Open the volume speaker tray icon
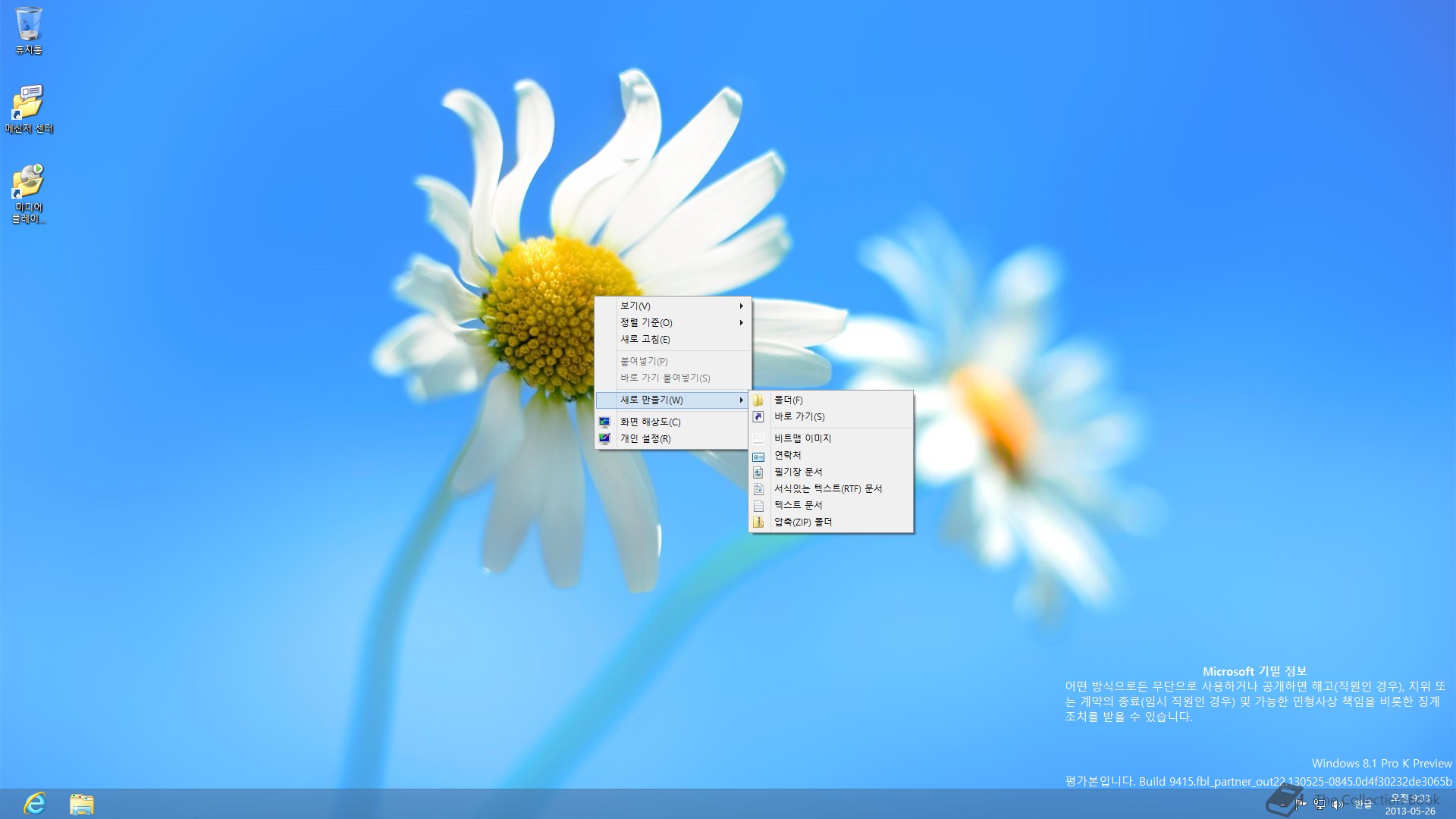 pyautogui.click(x=1338, y=805)
